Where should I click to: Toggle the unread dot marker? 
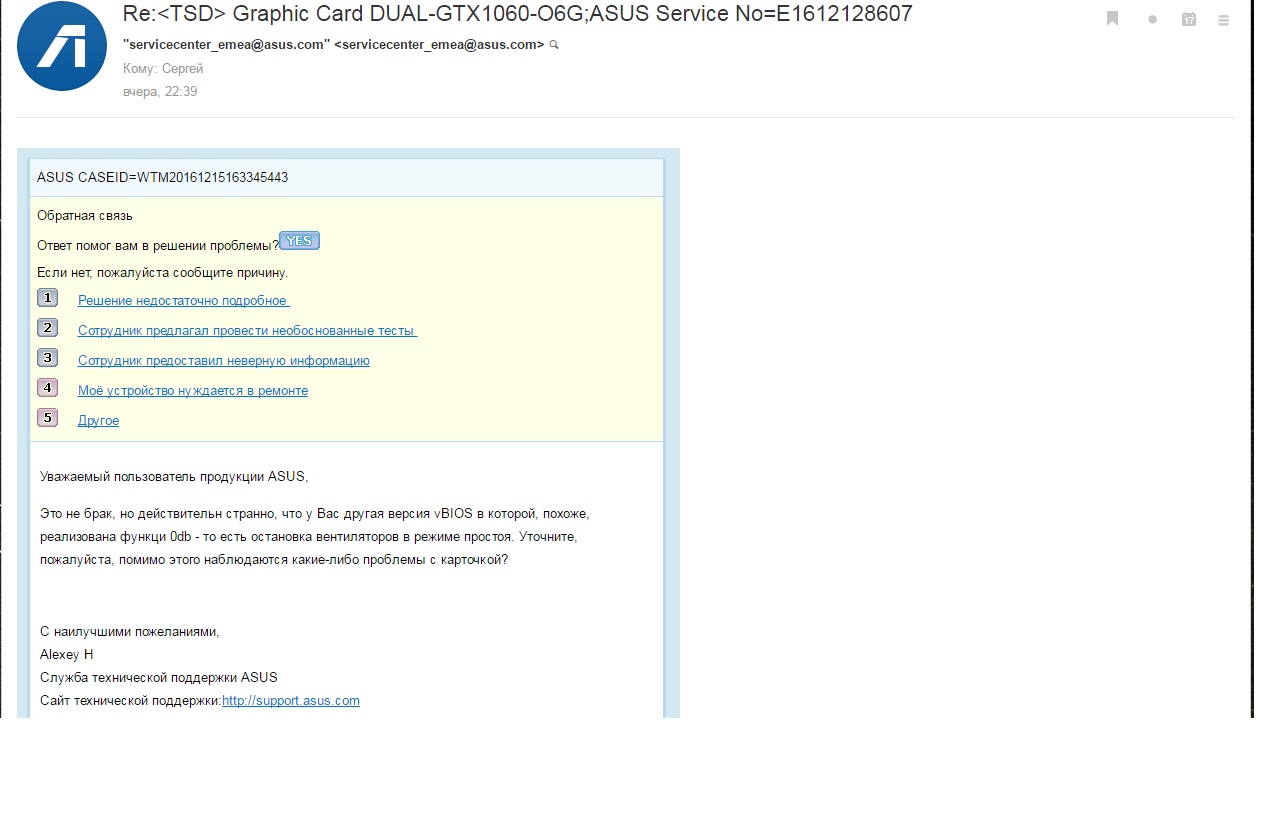(x=1152, y=19)
